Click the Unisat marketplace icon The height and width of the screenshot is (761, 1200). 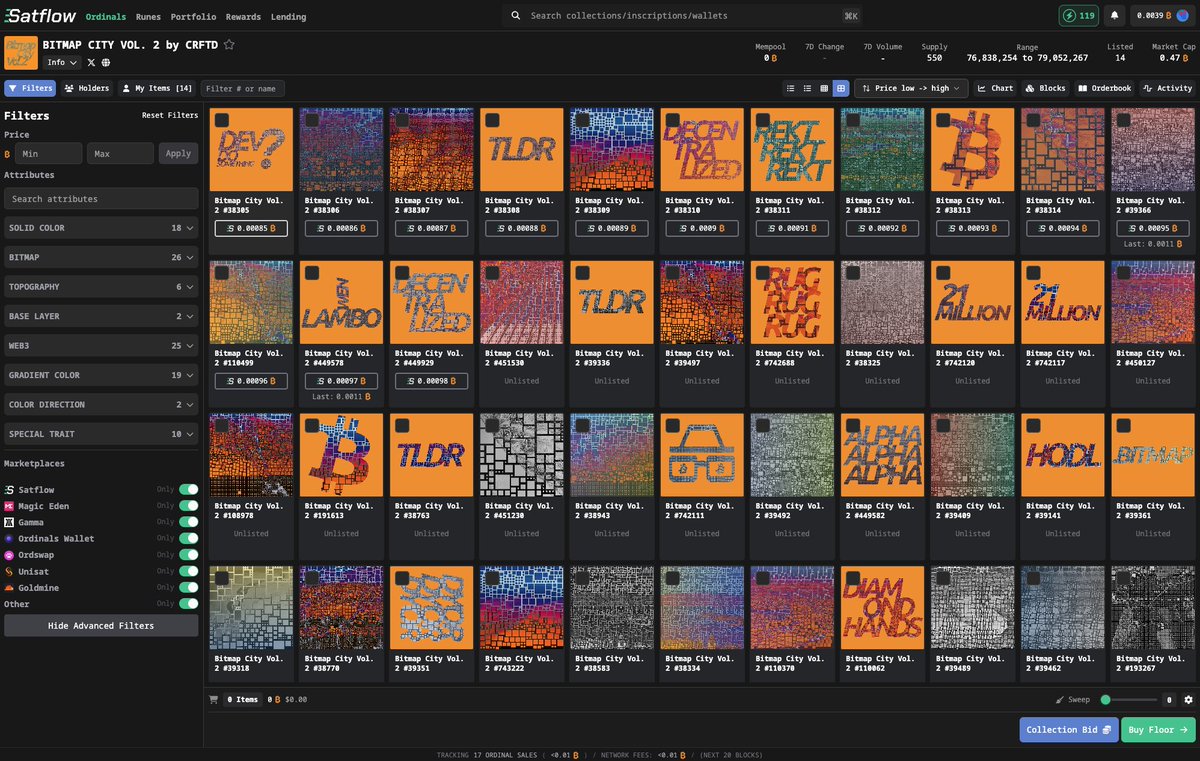click(9, 571)
